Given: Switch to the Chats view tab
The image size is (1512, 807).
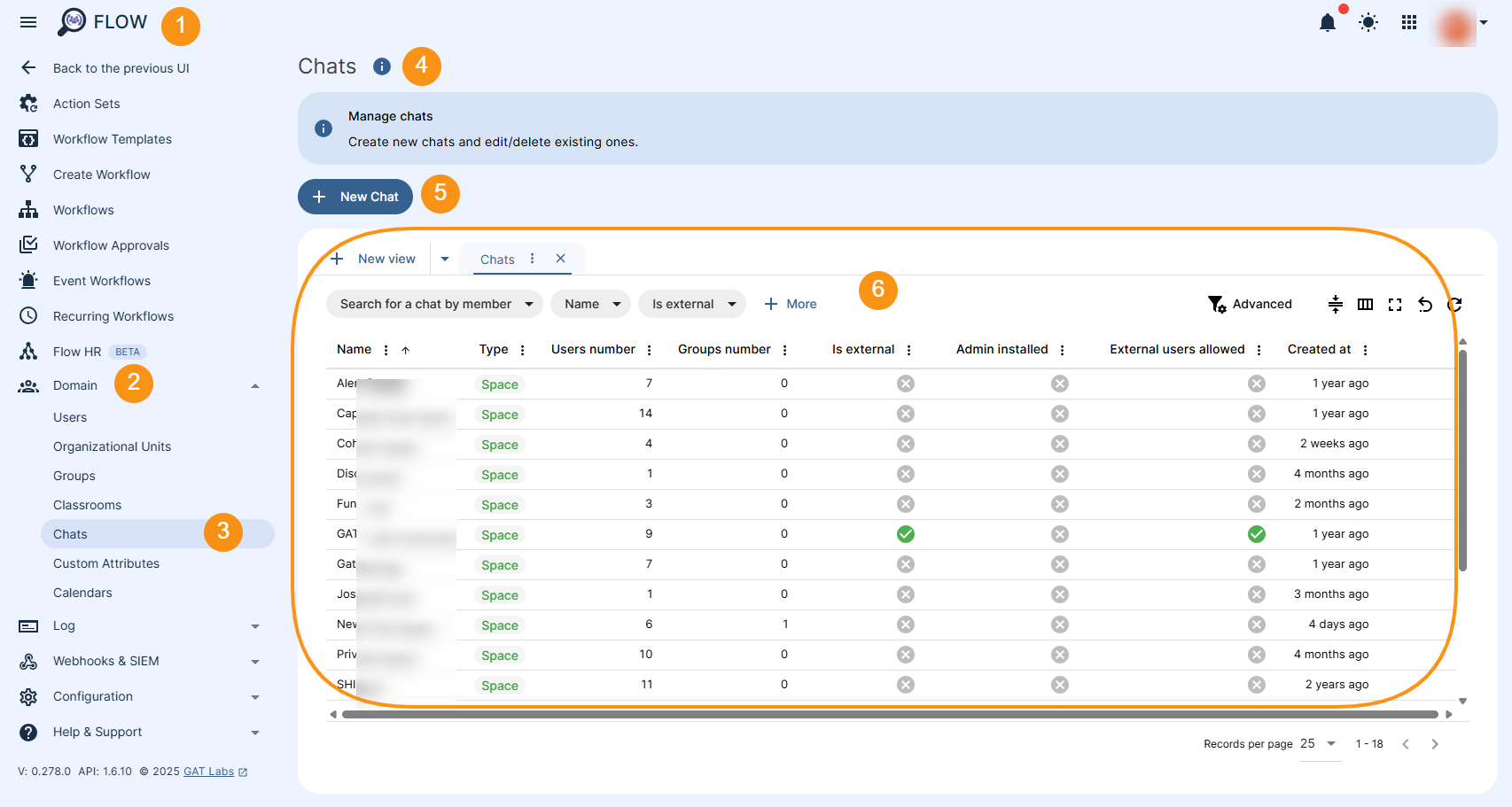Looking at the screenshot, I should pos(497,259).
